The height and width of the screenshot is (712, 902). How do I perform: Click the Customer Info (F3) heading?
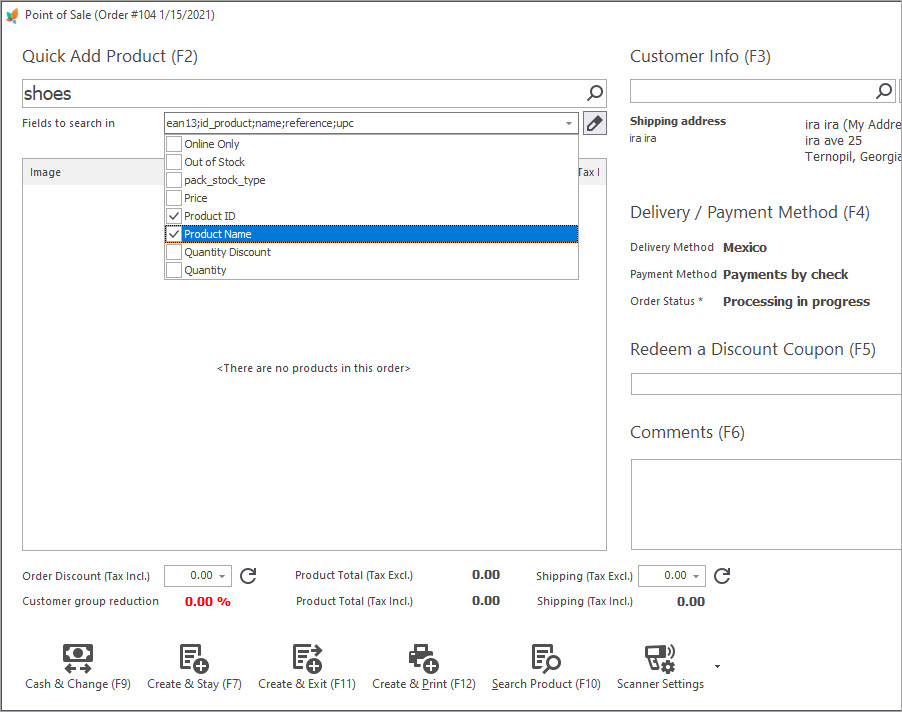click(700, 56)
